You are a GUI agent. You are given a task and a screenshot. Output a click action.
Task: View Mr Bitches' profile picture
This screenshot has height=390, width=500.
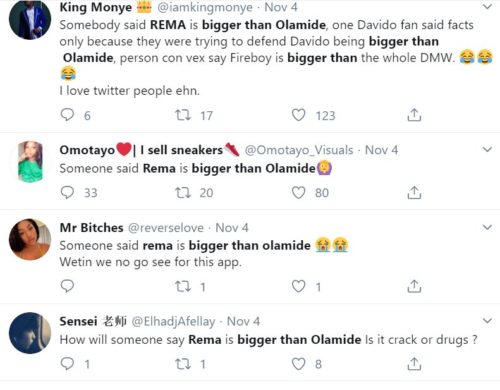coord(30,239)
